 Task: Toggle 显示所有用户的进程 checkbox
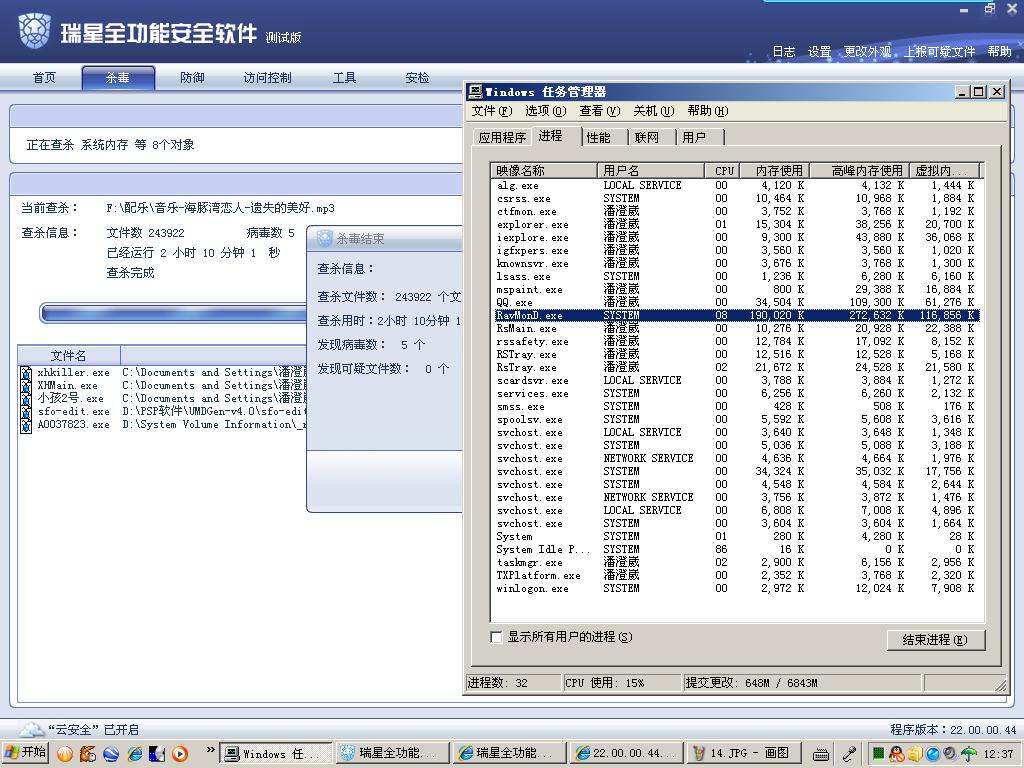pos(496,637)
